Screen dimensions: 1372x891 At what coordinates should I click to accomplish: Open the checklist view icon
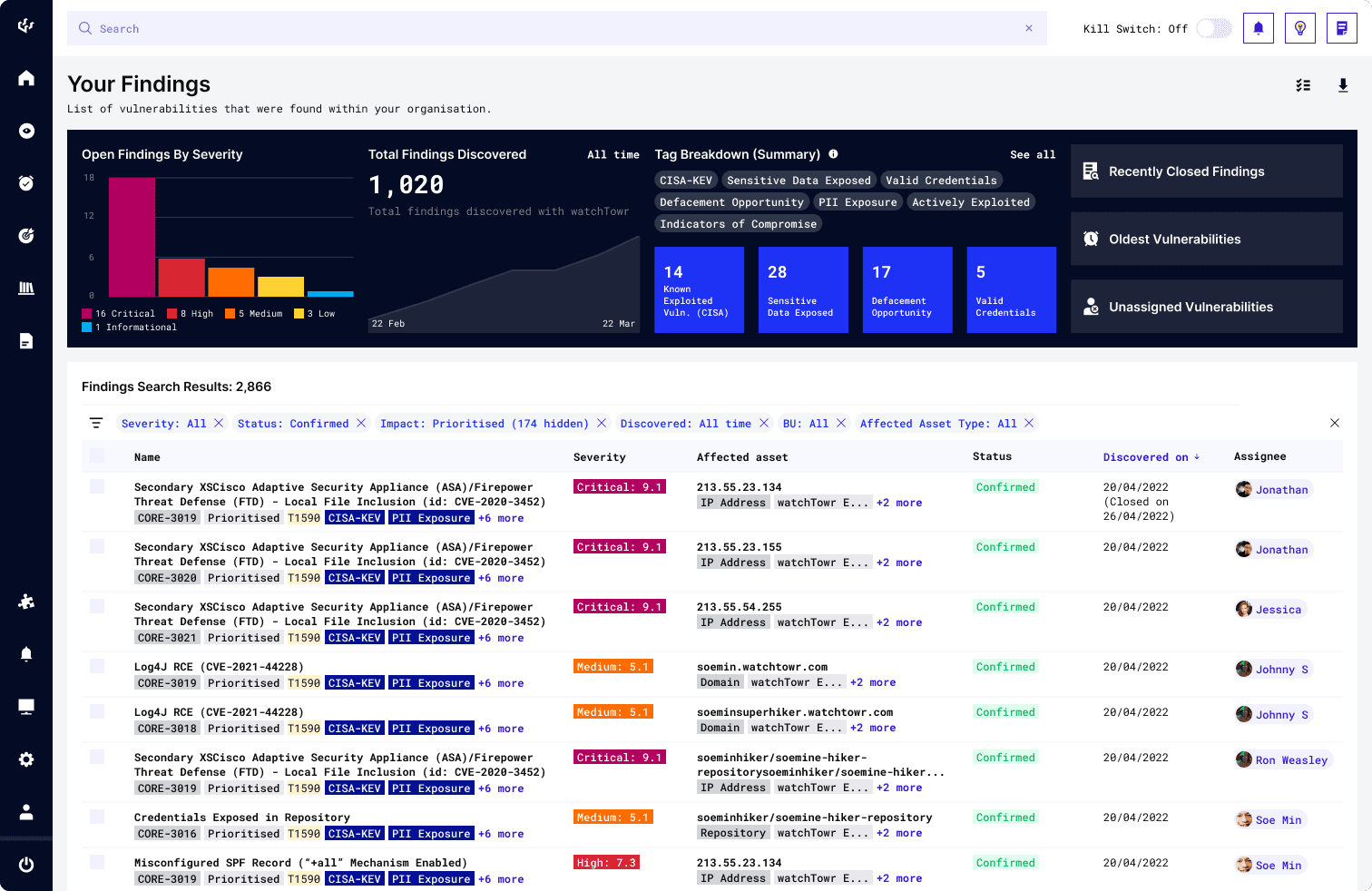[1303, 85]
